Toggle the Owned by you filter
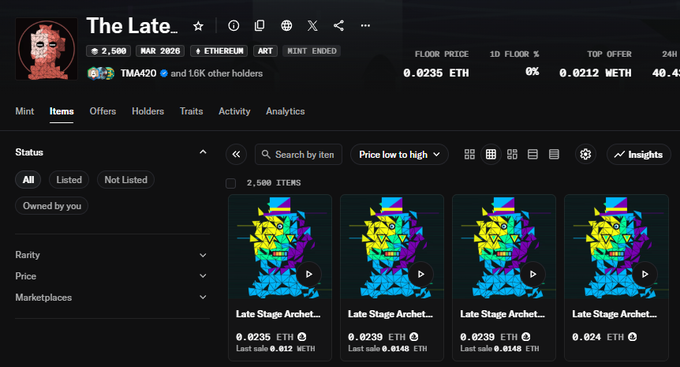 [52, 206]
